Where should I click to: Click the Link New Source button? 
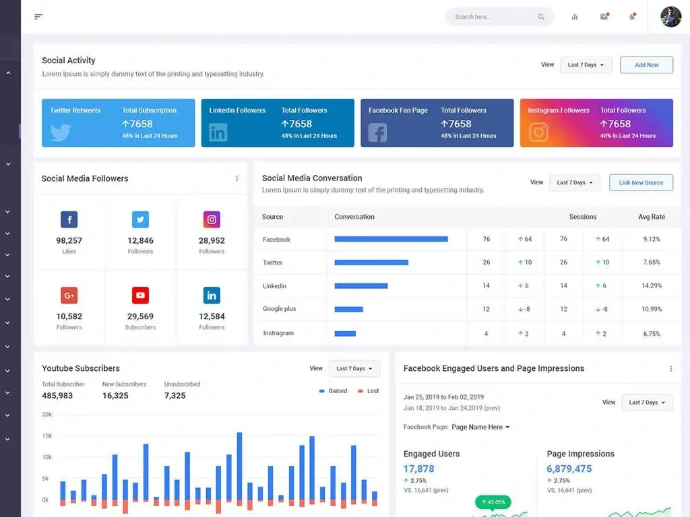640,183
